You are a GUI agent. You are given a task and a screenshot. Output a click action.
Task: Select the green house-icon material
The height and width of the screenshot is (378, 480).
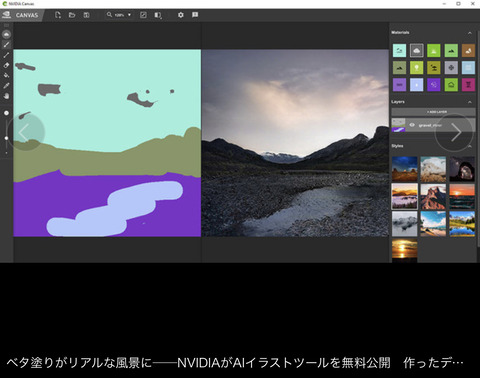point(451,85)
